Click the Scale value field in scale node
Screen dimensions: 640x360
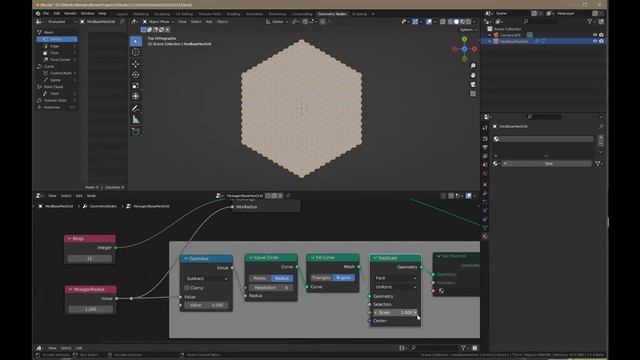[x=396, y=312]
